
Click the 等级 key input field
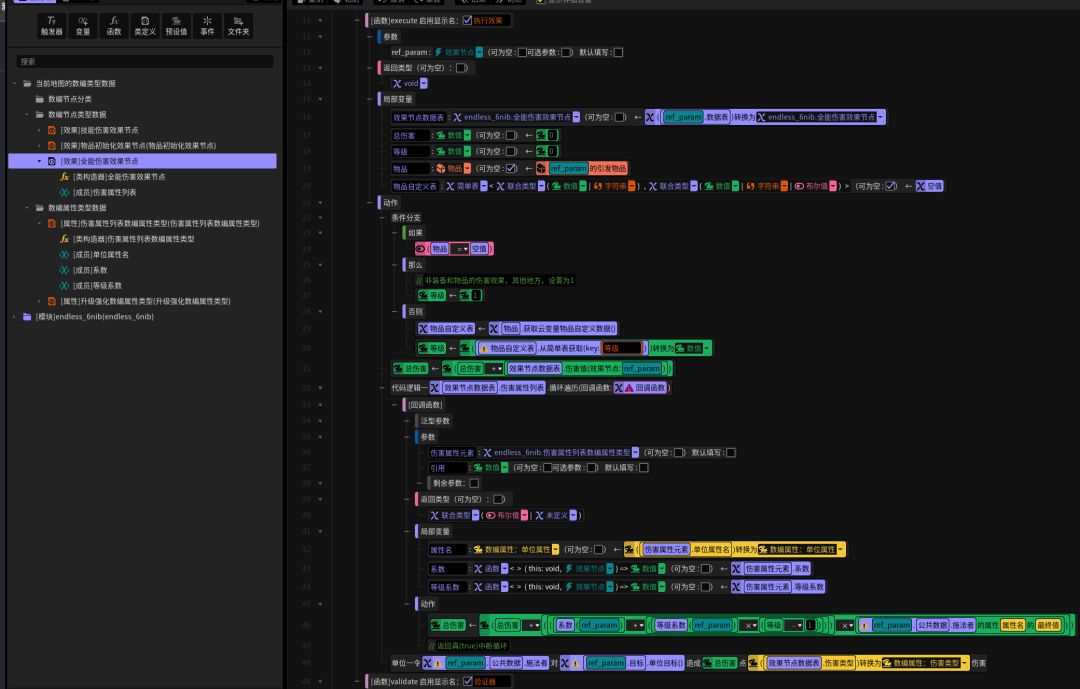pyautogui.click(x=620, y=348)
